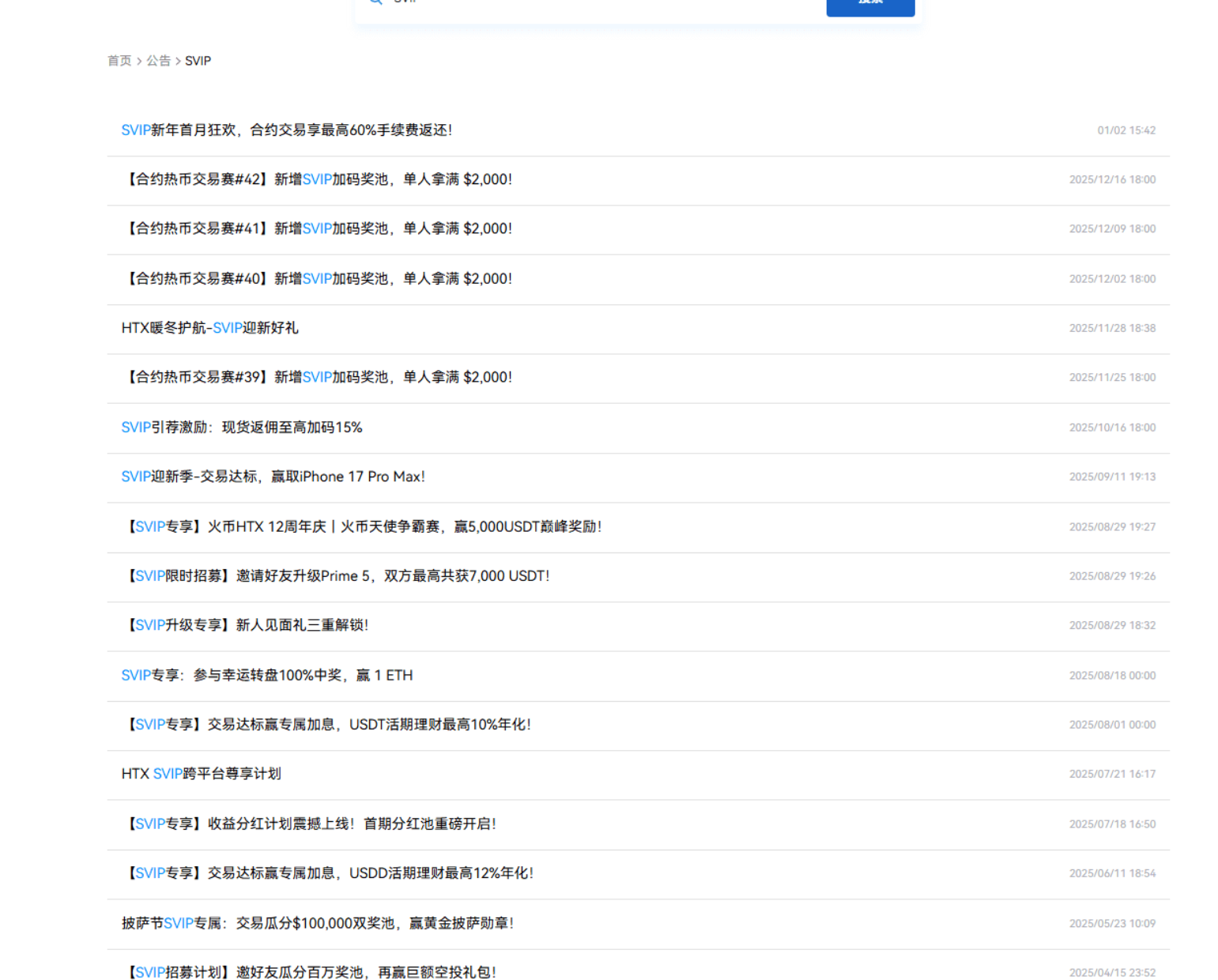Go to 首页 in the breadcrumb
Viewport: 1218px width, 980px height.
pyautogui.click(x=119, y=61)
